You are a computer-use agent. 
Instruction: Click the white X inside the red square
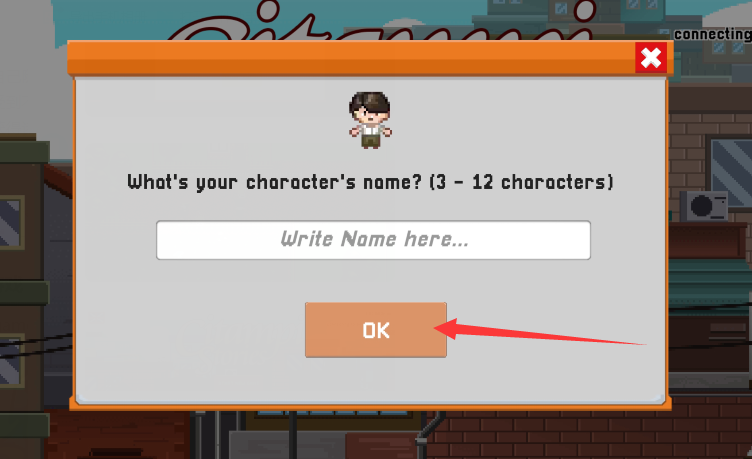point(651,58)
